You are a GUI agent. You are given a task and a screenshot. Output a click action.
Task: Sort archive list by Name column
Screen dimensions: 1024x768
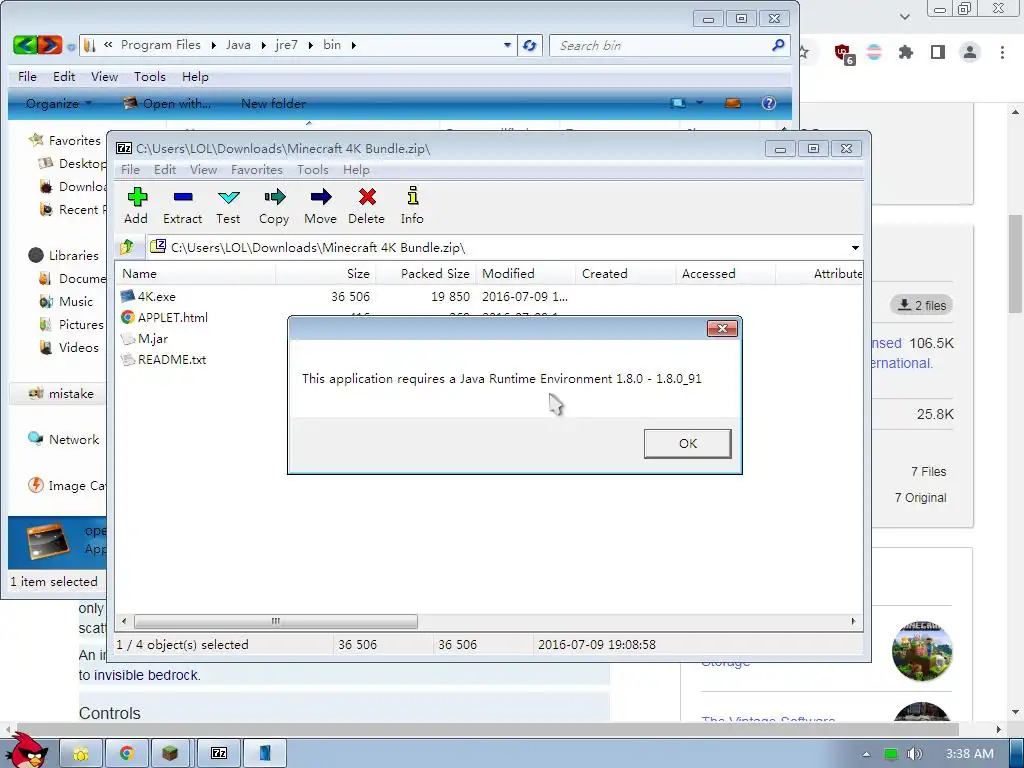pyautogui.click(x=195, y=274)
